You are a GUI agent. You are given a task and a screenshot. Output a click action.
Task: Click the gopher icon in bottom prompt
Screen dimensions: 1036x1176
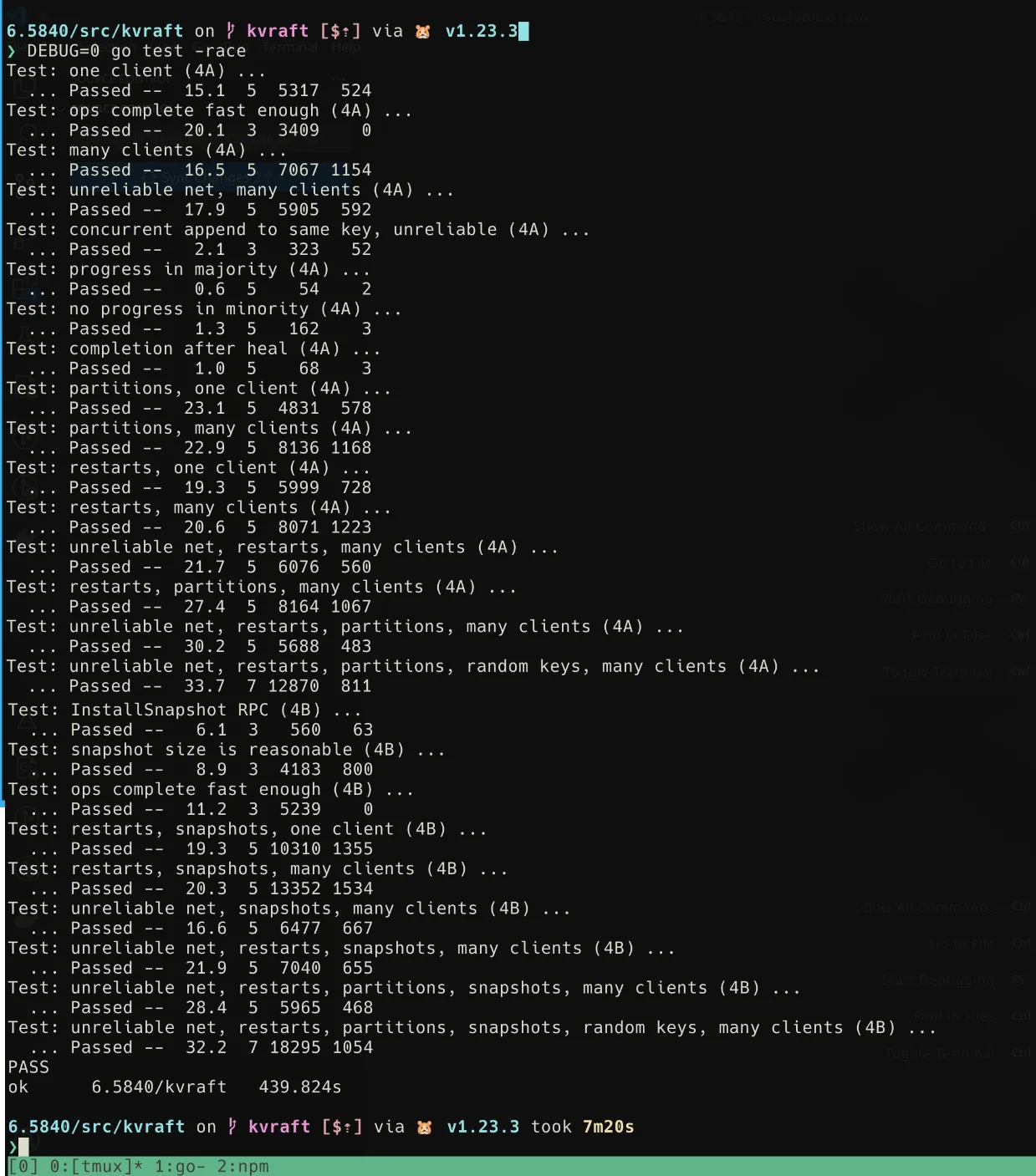point(425,1128)
